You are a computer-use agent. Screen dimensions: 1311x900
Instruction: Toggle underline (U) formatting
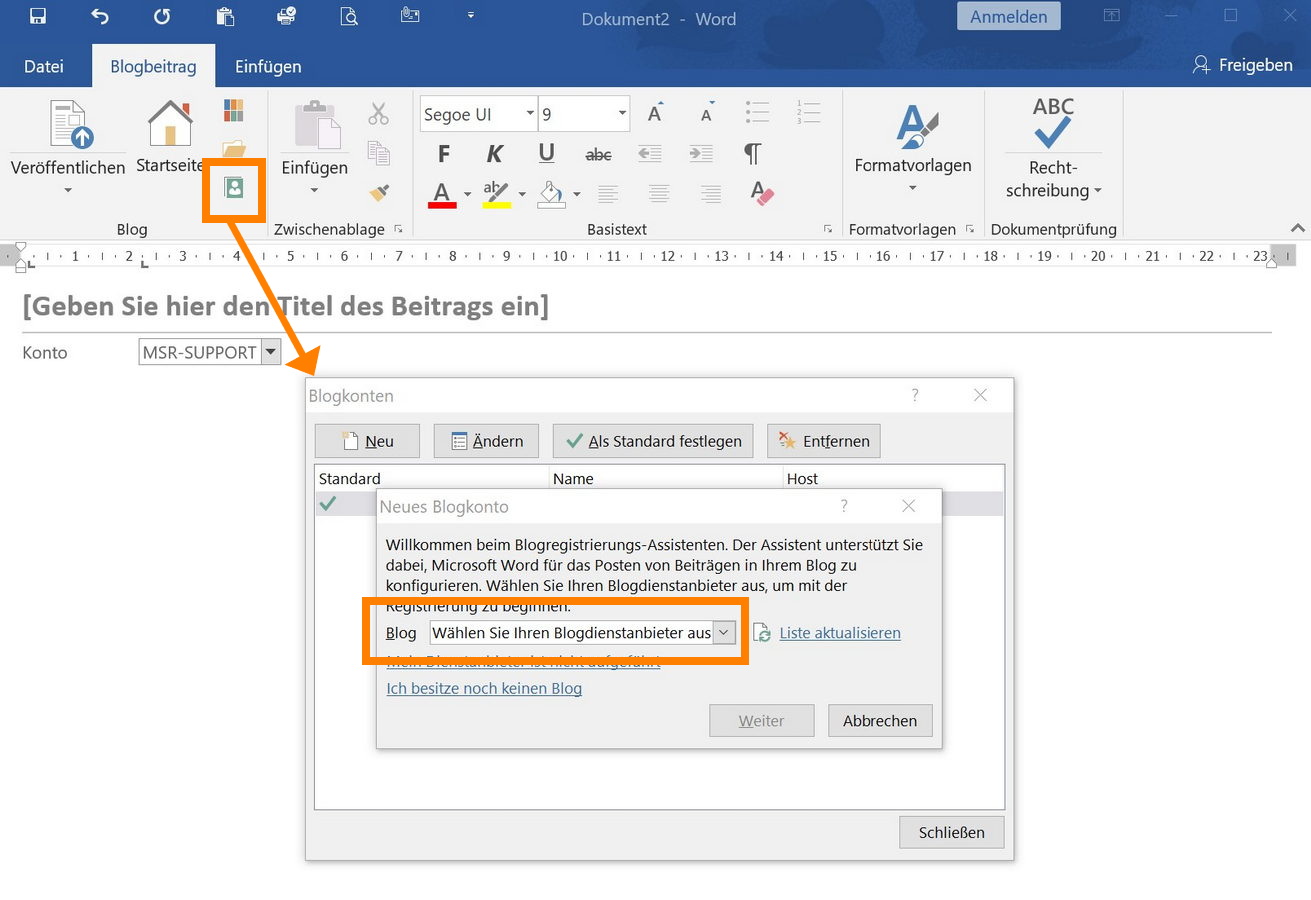(x=546, y=153)
